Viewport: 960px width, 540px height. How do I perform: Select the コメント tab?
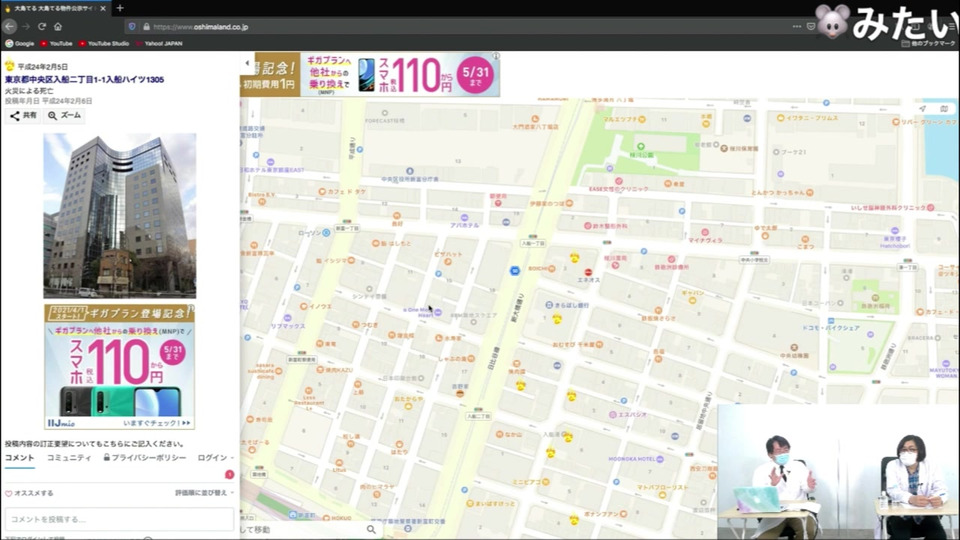click(x=20, y=458)
